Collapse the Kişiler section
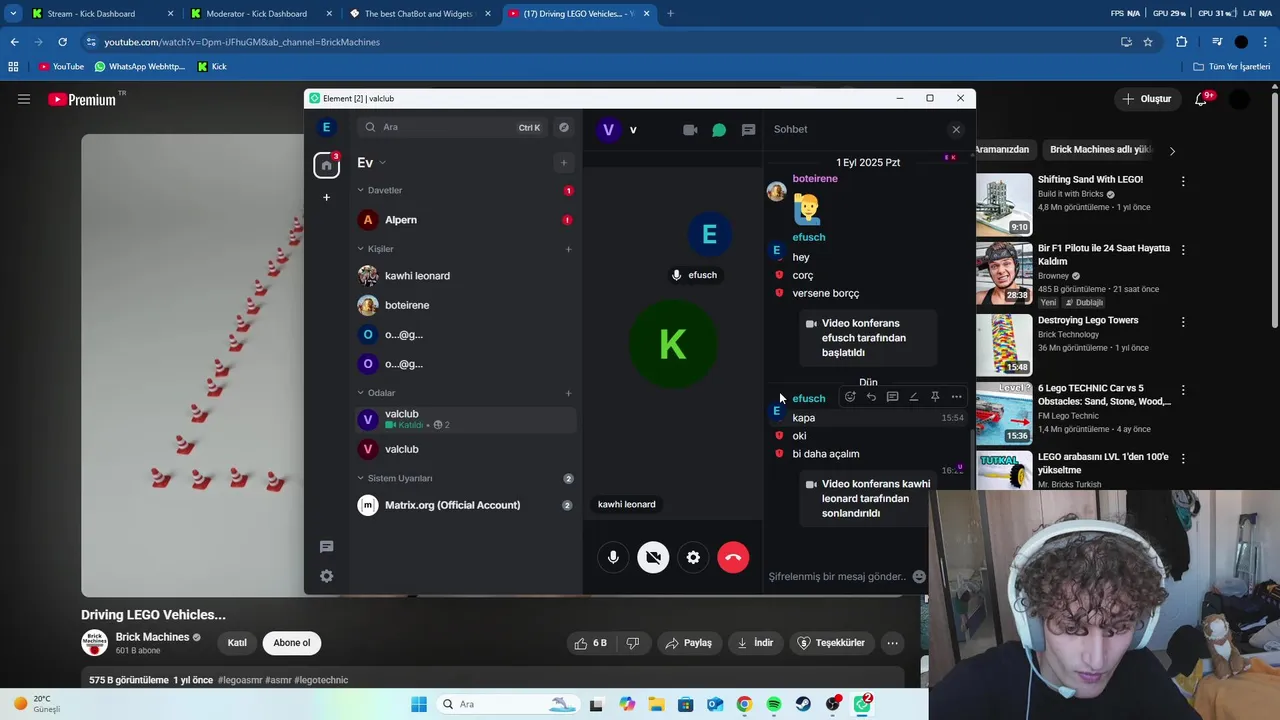This screenshot has width=1280, height=720. pos(375,249)
